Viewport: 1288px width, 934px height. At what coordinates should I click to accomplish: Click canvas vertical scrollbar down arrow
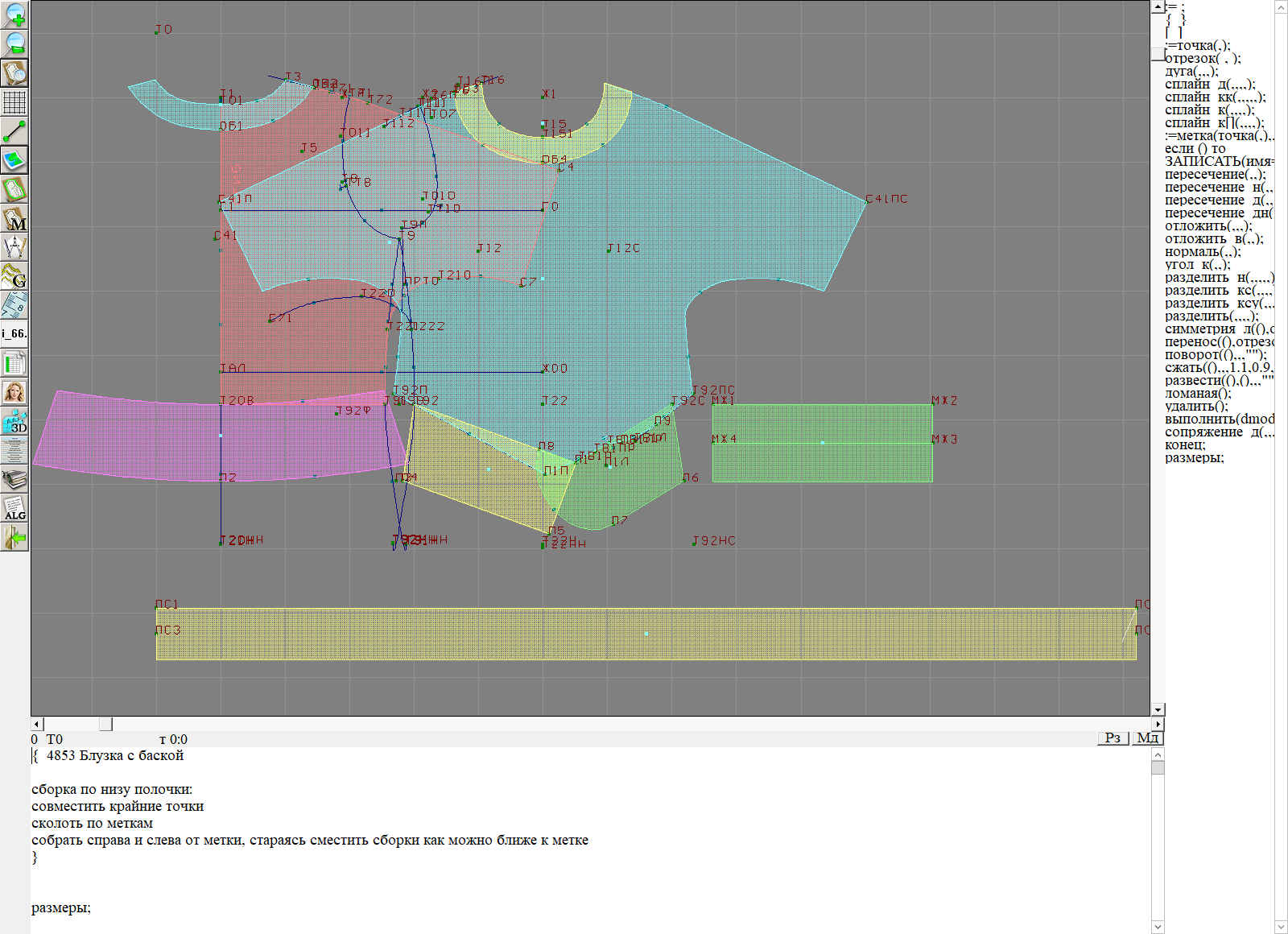point(1158,709)
